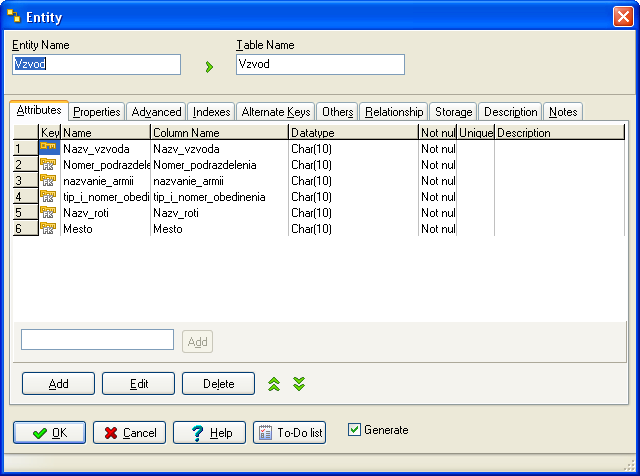Screen dimensions: 640x476
Task: Click Not null cell in nazvanie_armii row
Action: point(438,180)
